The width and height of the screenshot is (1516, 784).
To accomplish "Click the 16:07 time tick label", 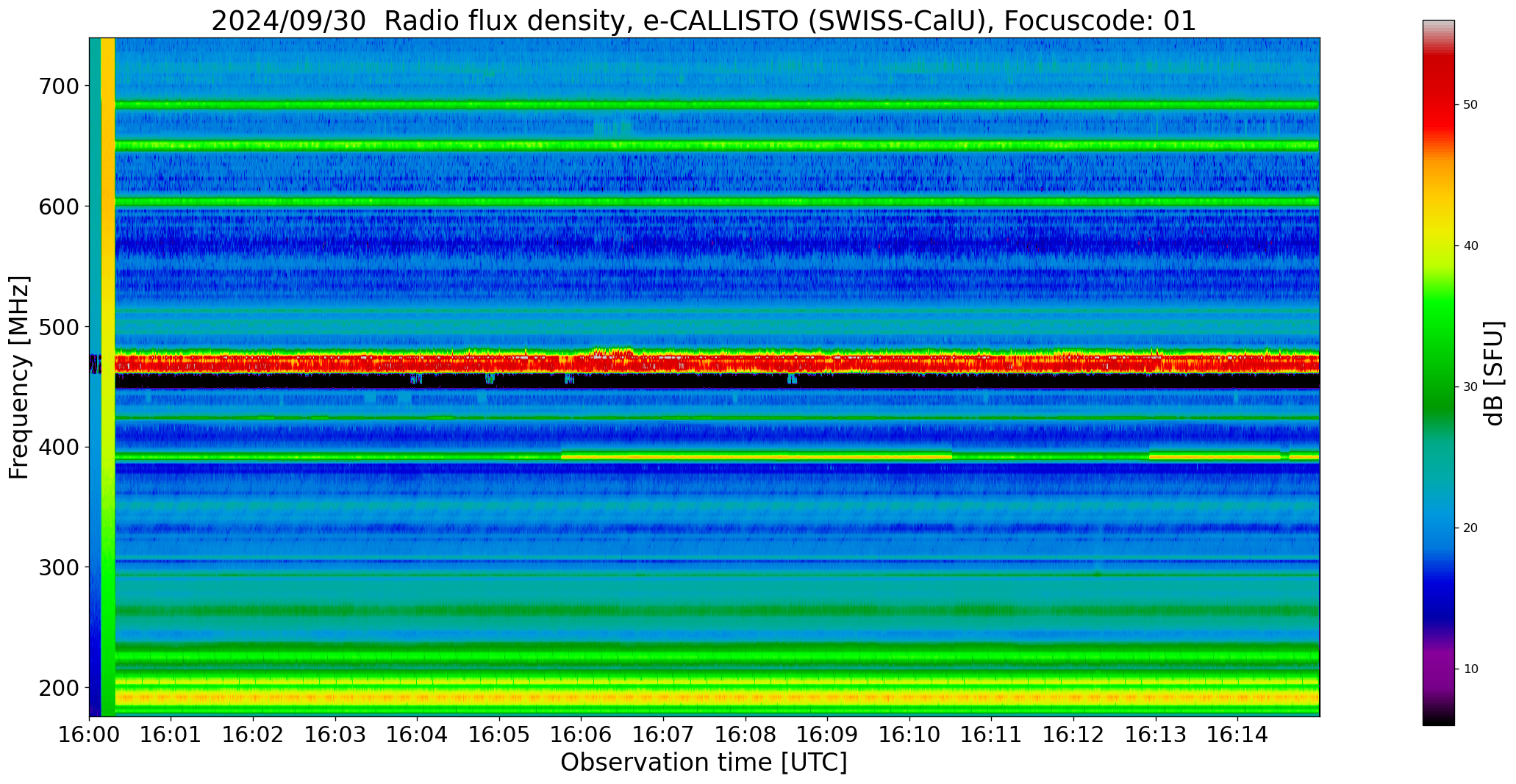I will click(x=664, y=734).
